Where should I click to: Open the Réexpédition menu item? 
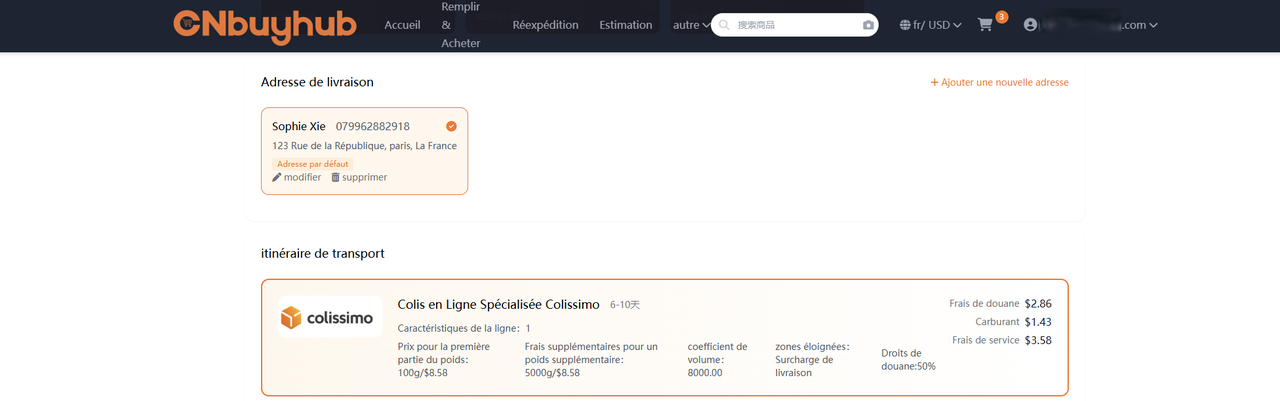point(545,25)
